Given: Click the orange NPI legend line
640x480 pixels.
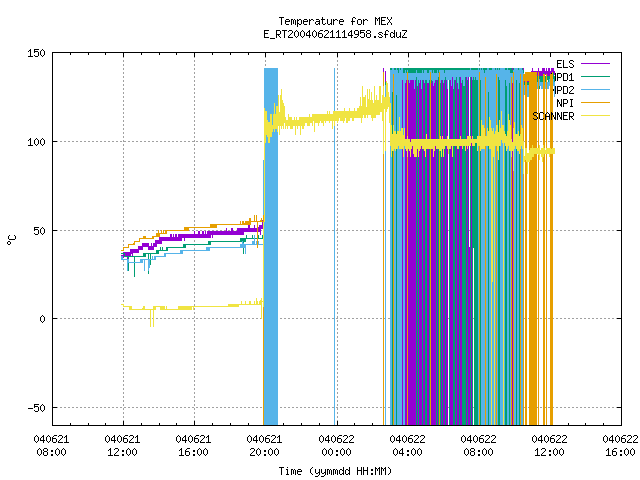Looking at the screenshot, I should tap(595, 103).
